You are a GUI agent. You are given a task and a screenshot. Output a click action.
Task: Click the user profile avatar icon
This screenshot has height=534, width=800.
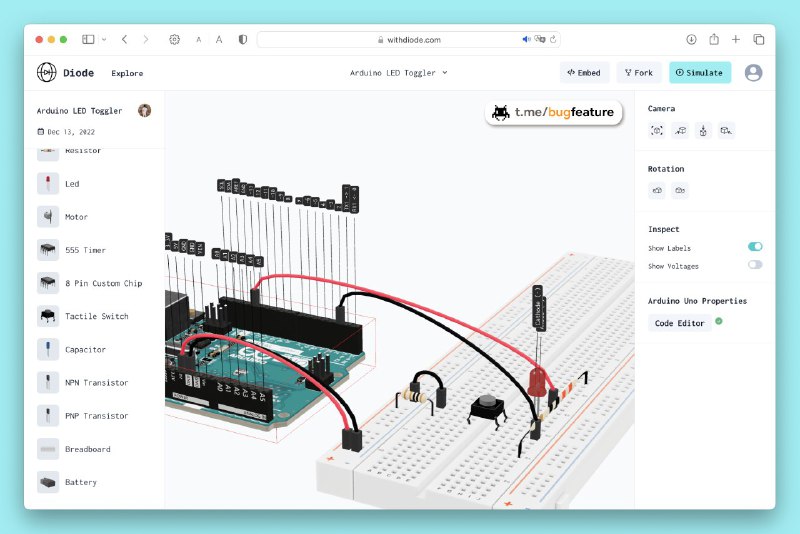tap(753, 73)
